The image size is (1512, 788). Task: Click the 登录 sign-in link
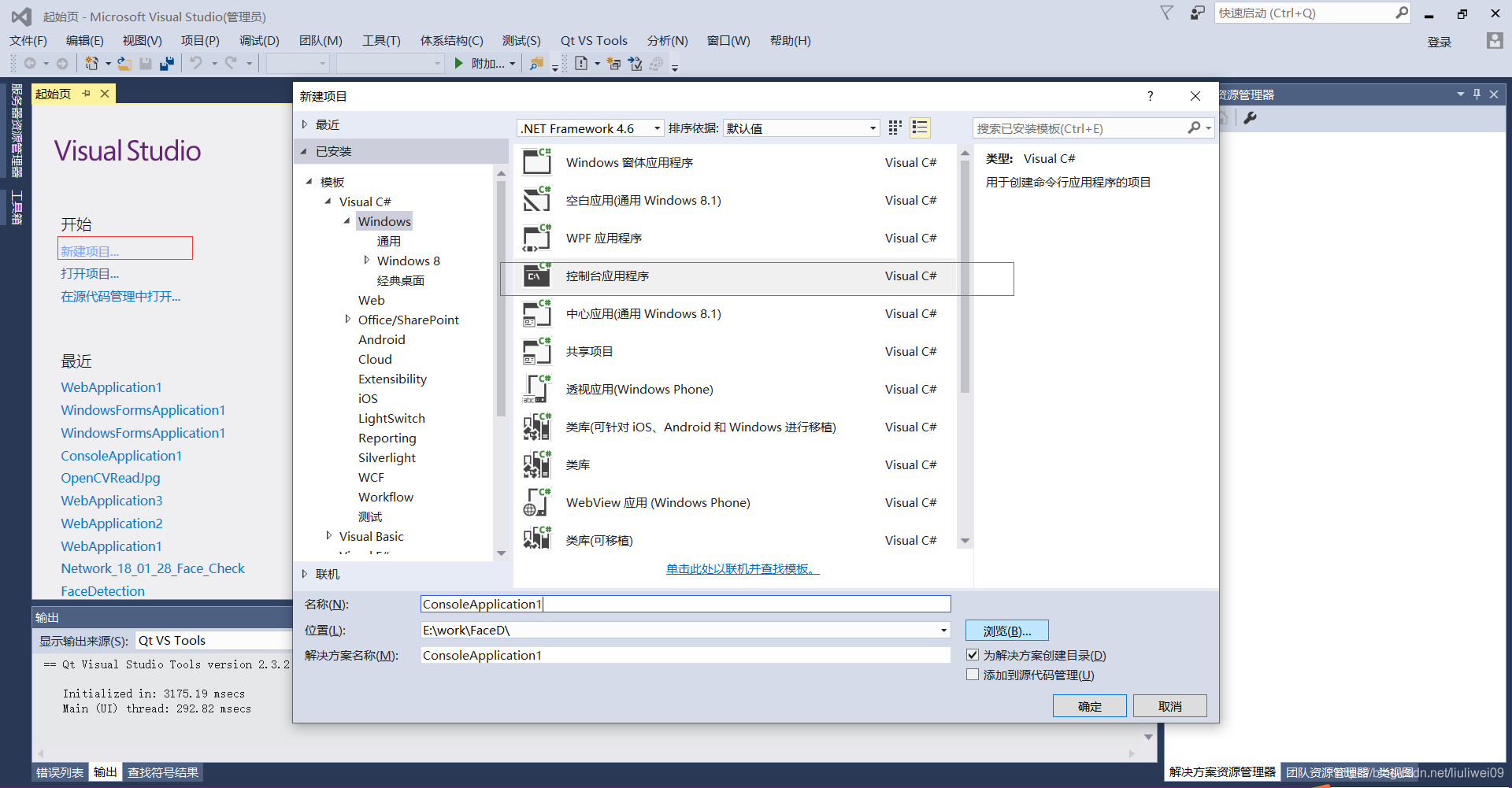(x=1440, y=42)
